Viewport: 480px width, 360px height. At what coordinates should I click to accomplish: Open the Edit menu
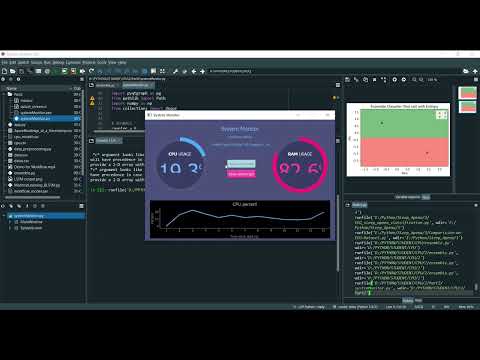12,62
